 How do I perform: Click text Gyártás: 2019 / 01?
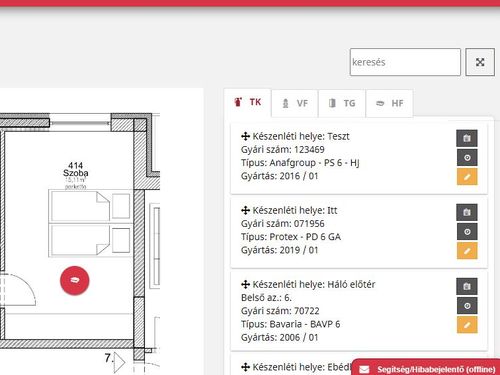point(279,250)
